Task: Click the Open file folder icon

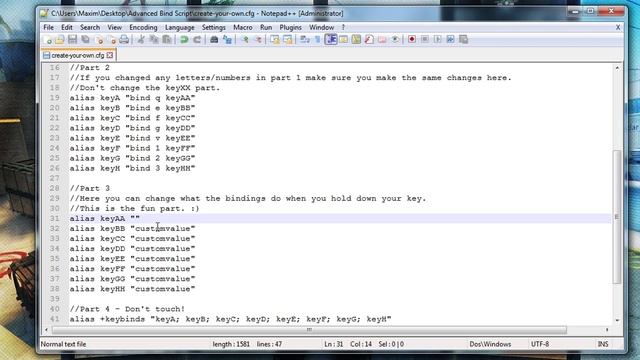Action: 60,40
